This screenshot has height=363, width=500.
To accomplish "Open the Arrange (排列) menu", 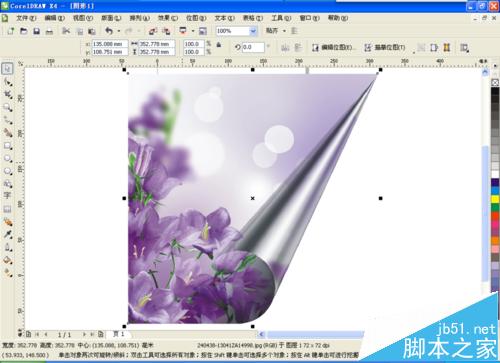I will click(139, 18).
